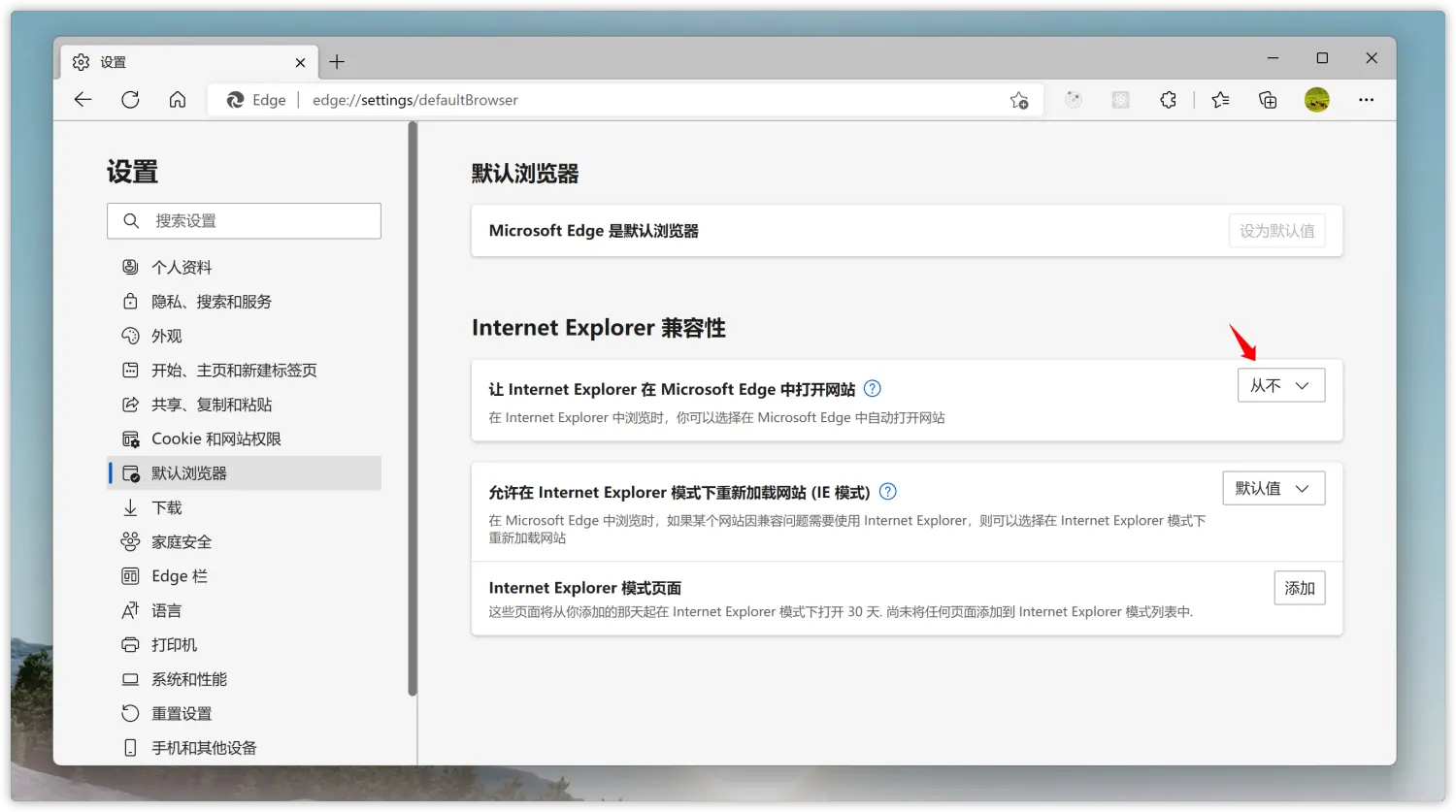Click help icon beside (IE 模式)
The width and height of the screenshot is (1456, 812).
pyautogui.click(x=887, y=492)
